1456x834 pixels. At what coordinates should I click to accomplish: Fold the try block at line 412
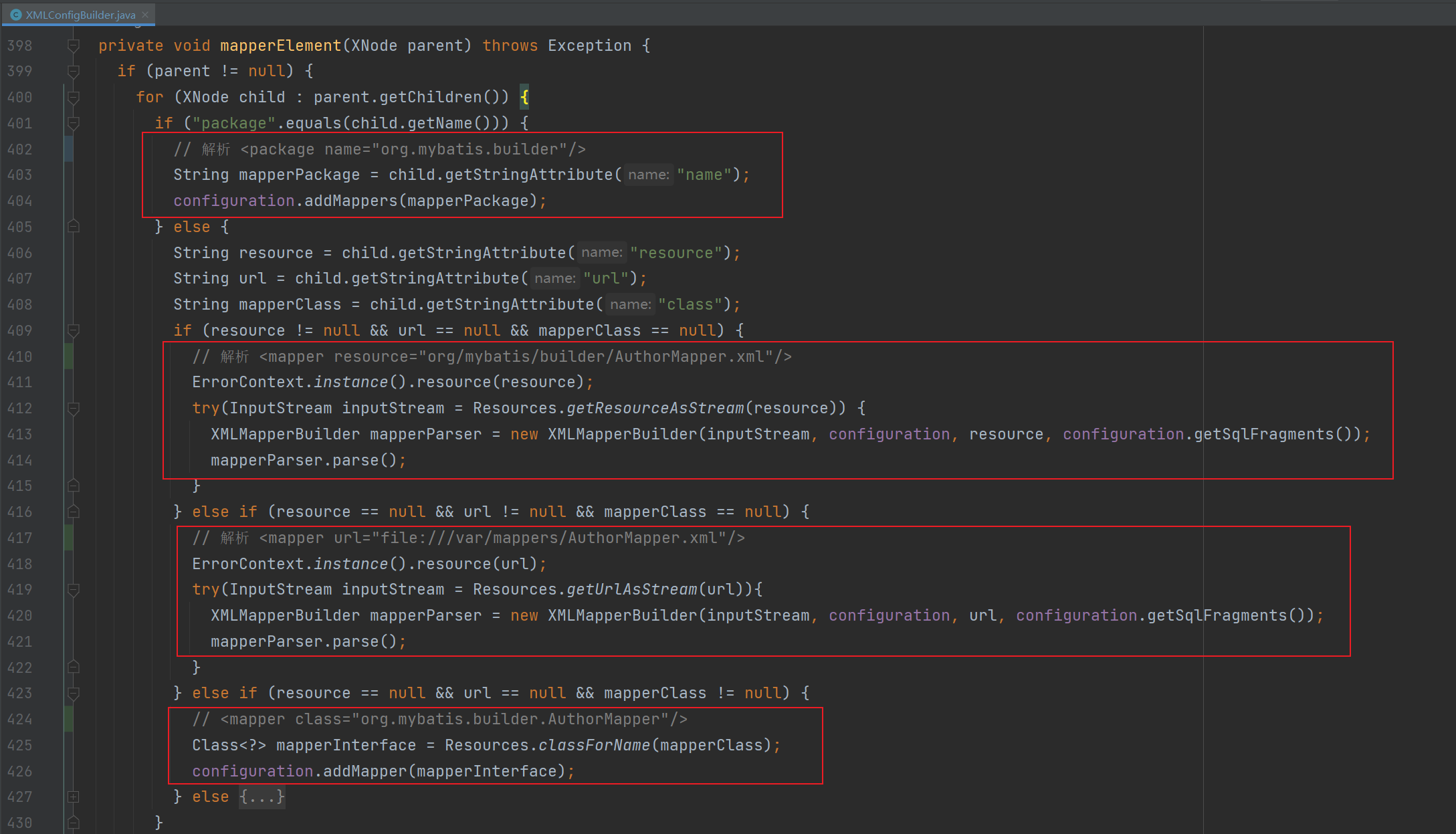click(74, 408)
